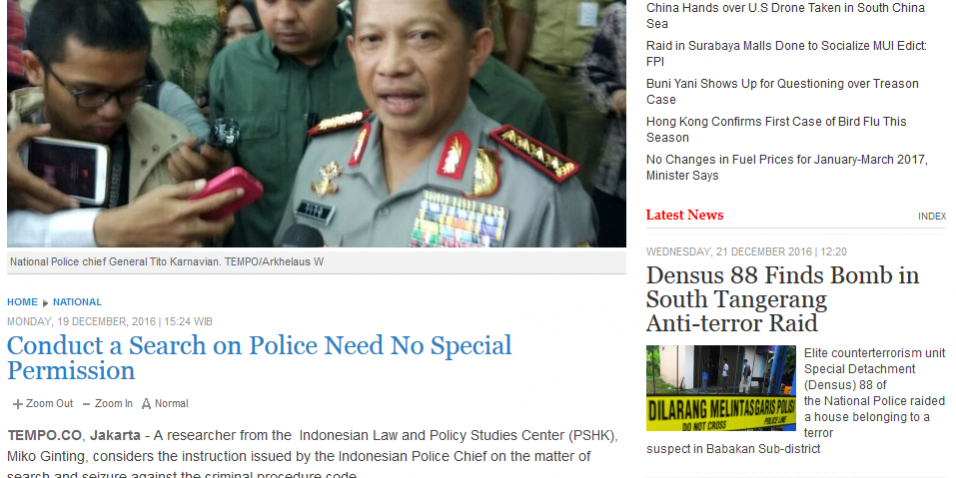Open the article headline about police search permission
The width and height of the screenshot is (956, 478).
tap(259, 357)
